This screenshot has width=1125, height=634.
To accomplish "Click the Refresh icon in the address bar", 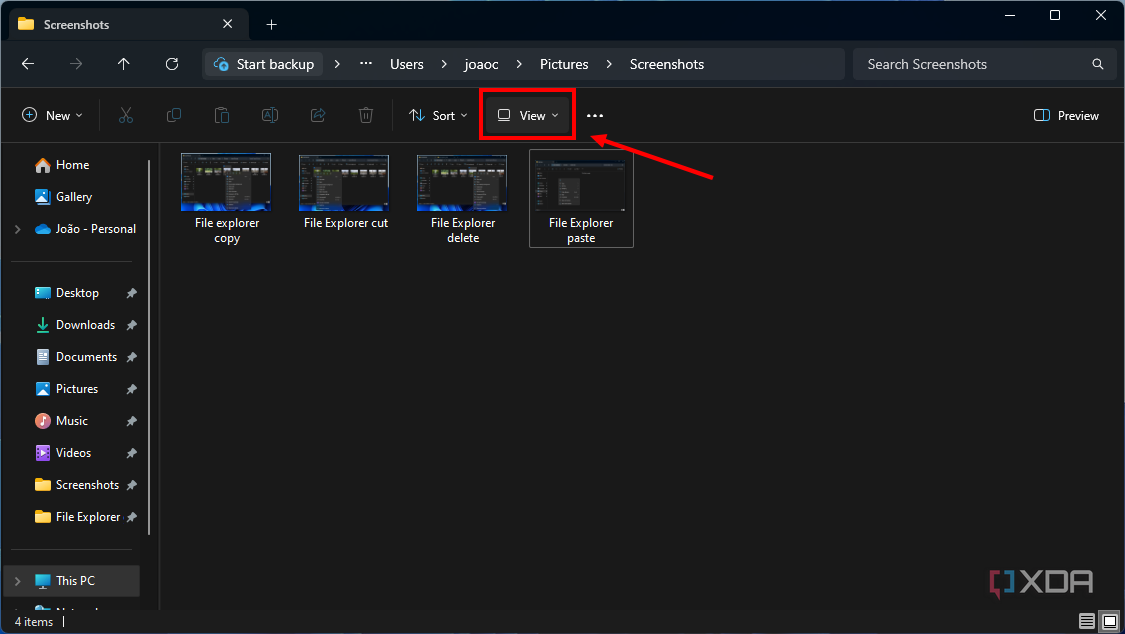I will pyautogui.click(x=171, y=64).
